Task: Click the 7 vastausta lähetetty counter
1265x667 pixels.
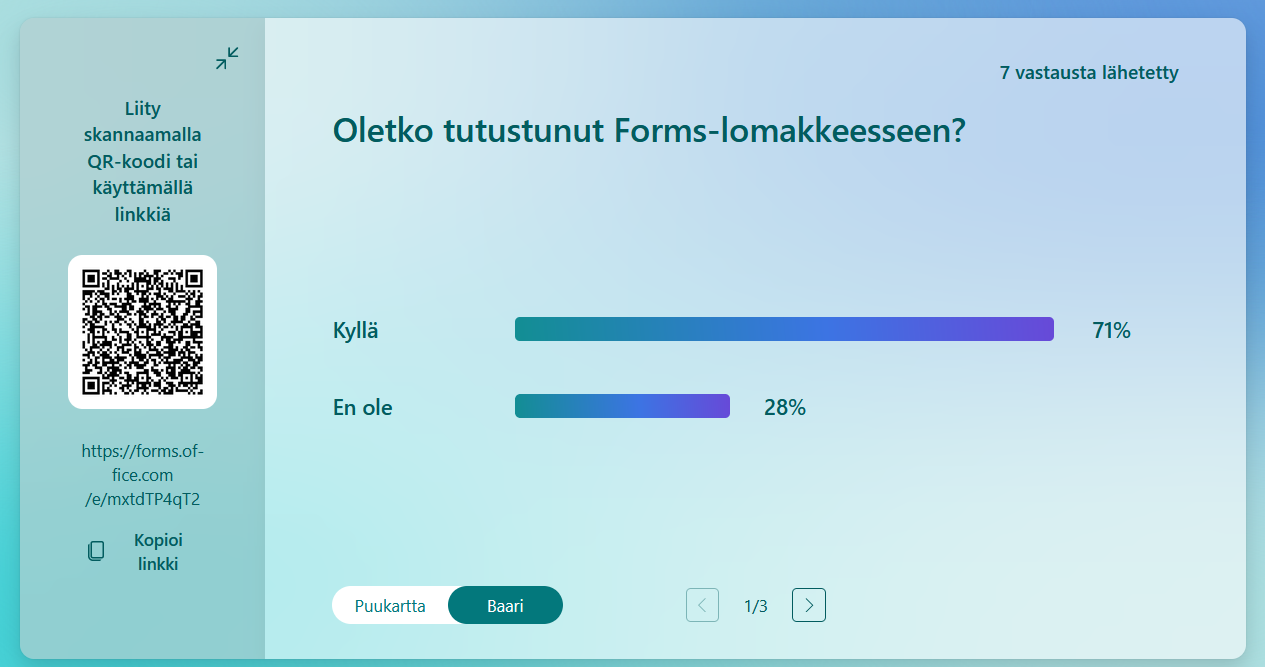Action: coord(1087,72)
